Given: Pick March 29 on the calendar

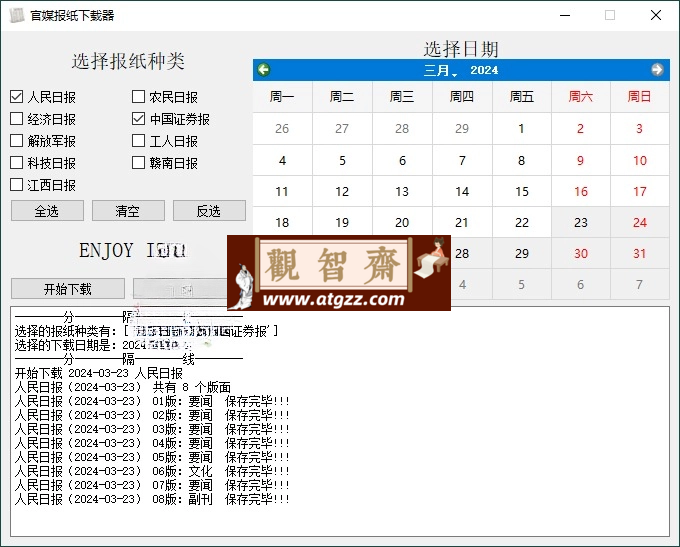Looking at the screenshot, I should point(522,253).
